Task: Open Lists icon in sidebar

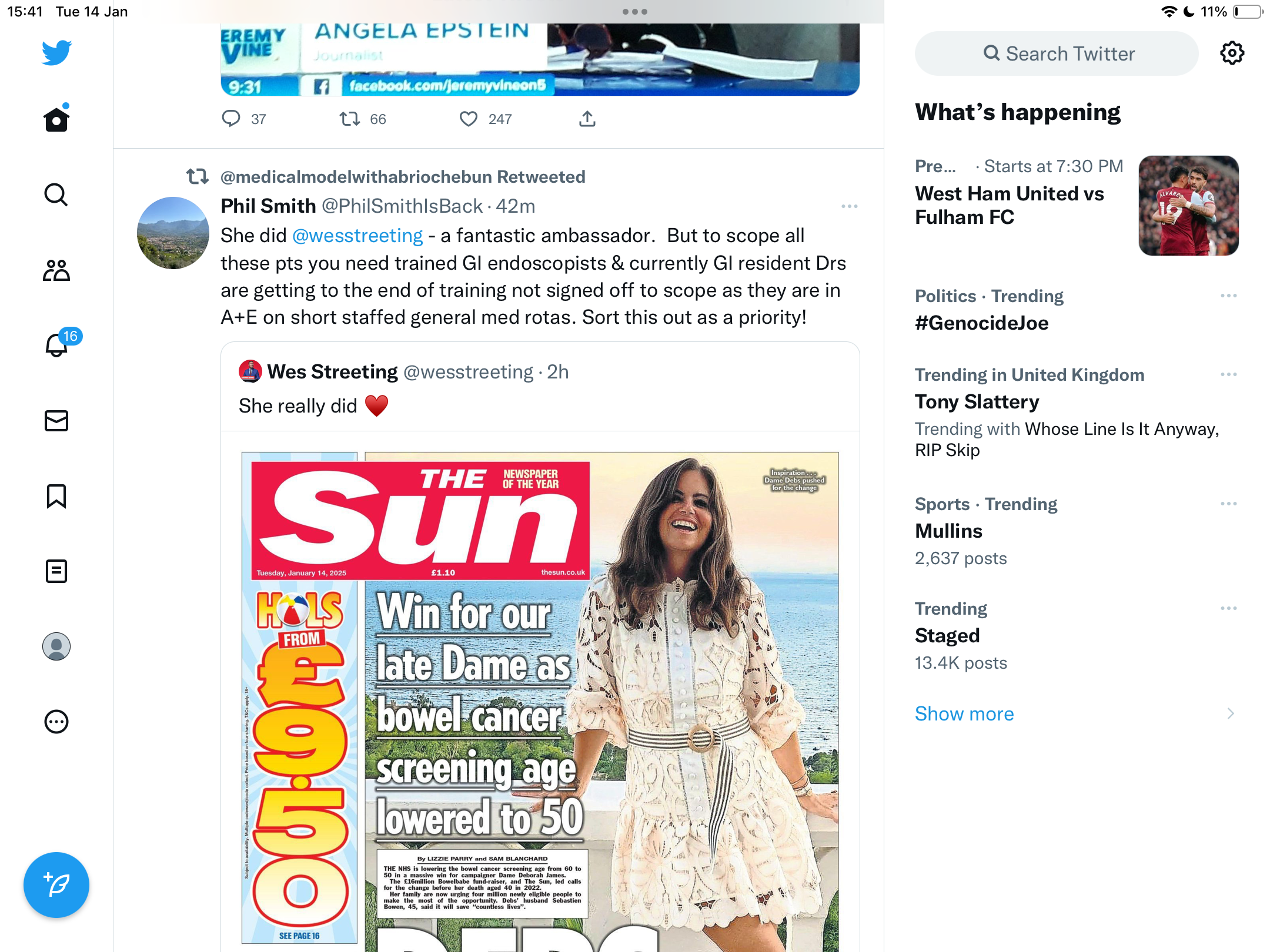Action: pyautogui.click(x=56, y=571)
